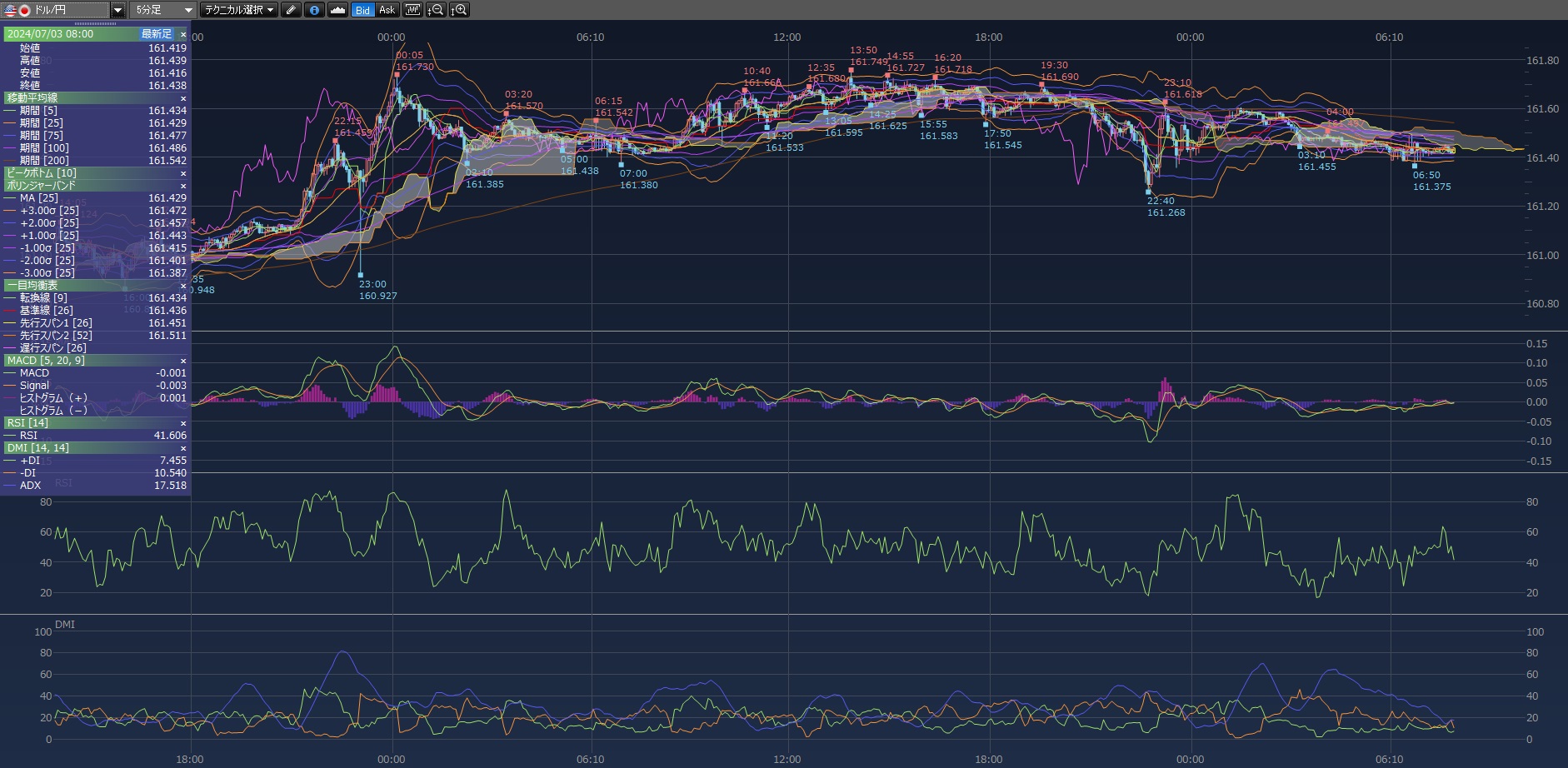Zoom out vertically with minus magnifier
The image size is (1568, 768).
pyautogui.click(x=435, y=10)
